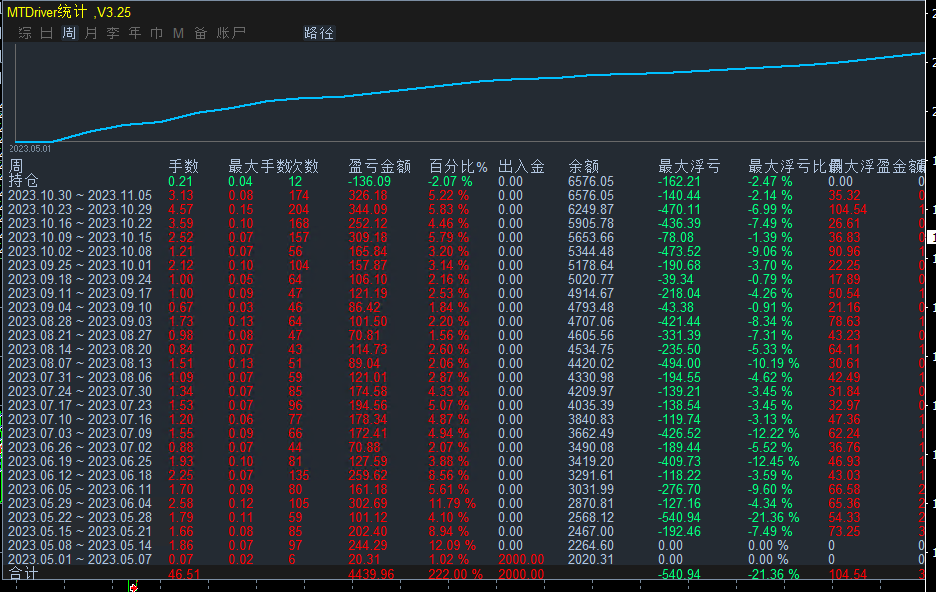The image size is (936, 592).
Task: Select the 日 daily statistics tab
Action: [x=47, y=33]
